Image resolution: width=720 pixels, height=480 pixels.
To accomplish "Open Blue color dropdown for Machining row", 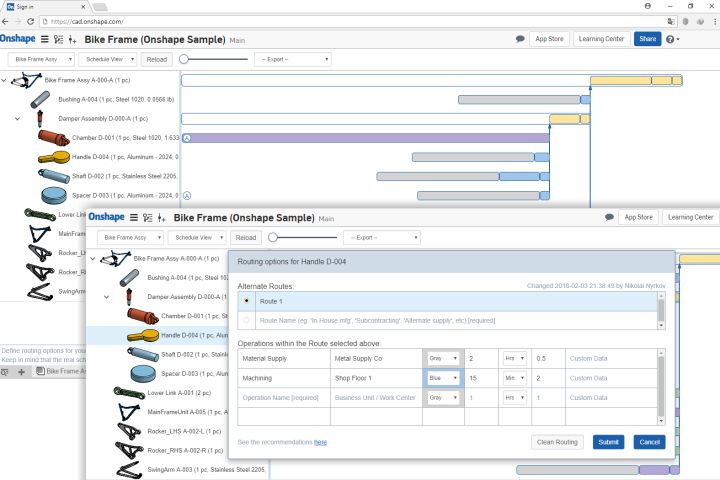I will (x=443, y=378).
